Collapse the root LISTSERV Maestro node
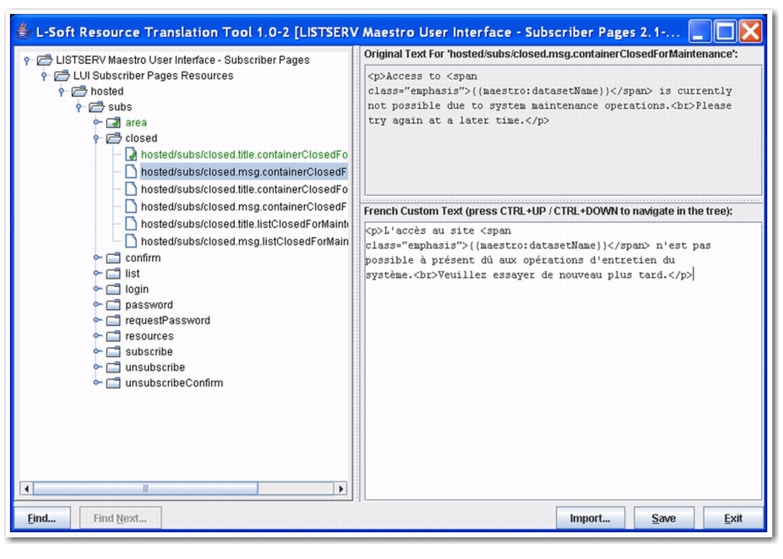 [x=27, y=60]
